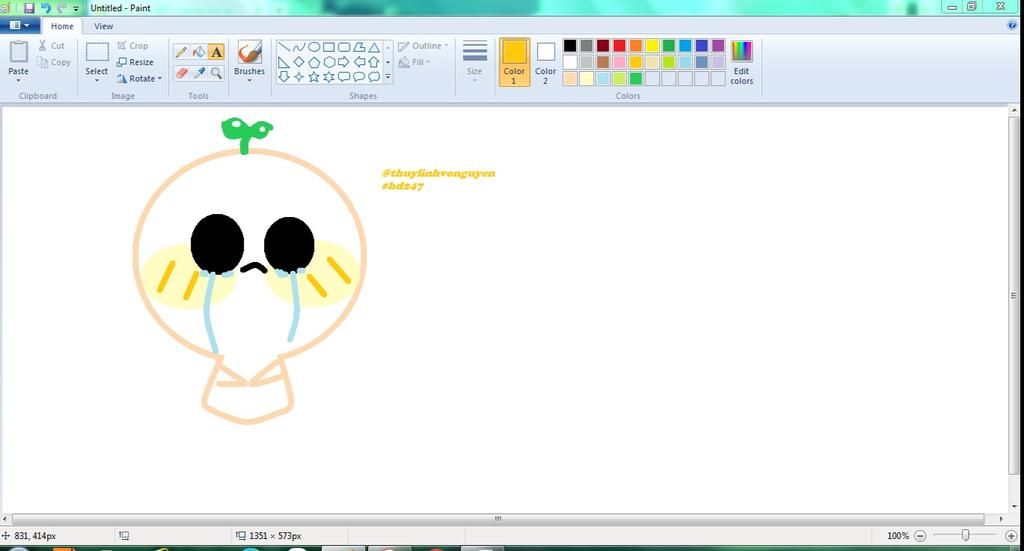Click the Paste clipboard icon
1024x551 pixels.
tap(18, 52)
